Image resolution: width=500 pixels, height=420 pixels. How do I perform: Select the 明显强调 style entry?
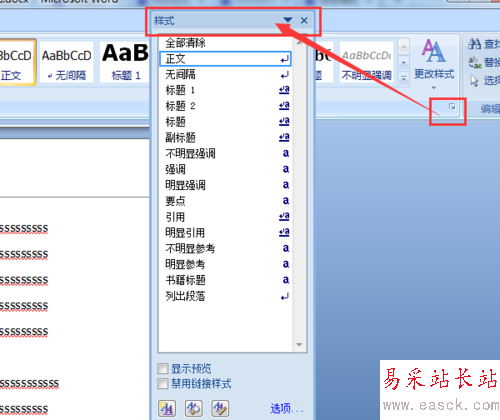point(225,185)
